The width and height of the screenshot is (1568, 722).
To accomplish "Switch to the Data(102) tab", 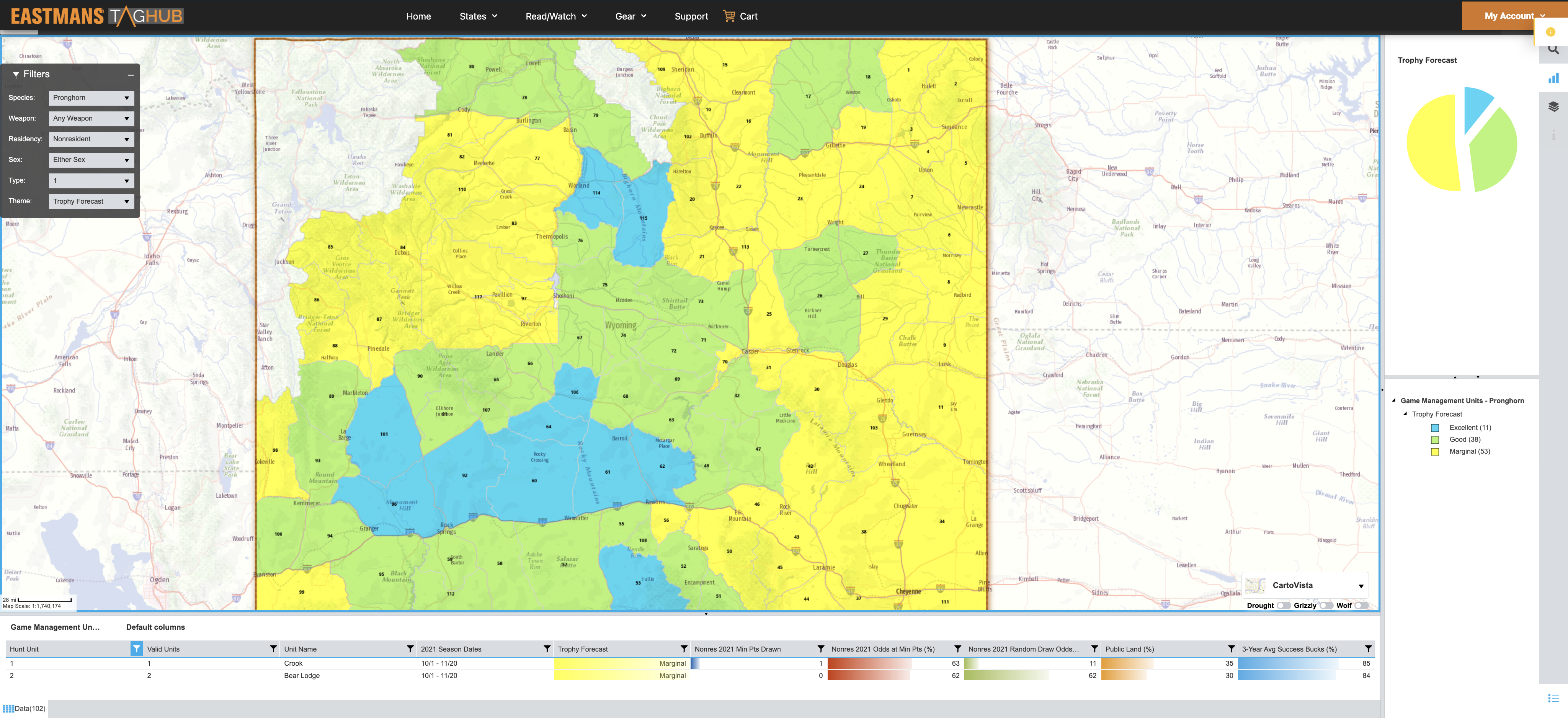I will click(x=24, y=709).
